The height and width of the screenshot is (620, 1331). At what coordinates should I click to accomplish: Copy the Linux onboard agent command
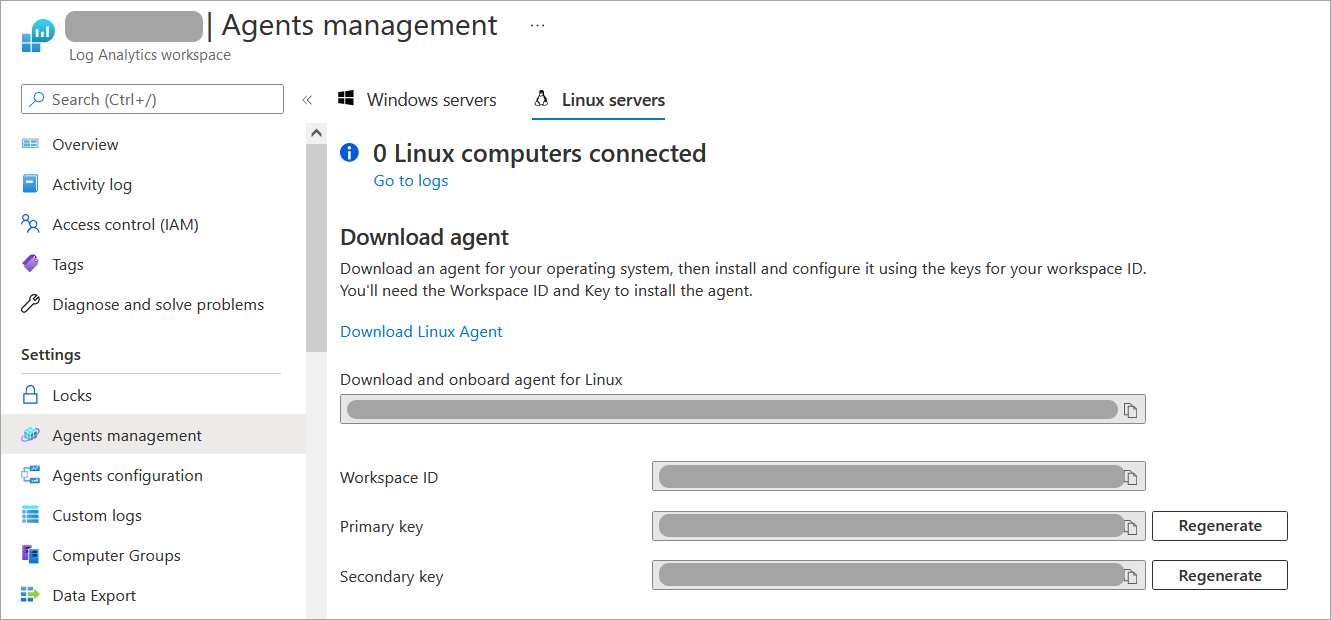coord(1131,410)
